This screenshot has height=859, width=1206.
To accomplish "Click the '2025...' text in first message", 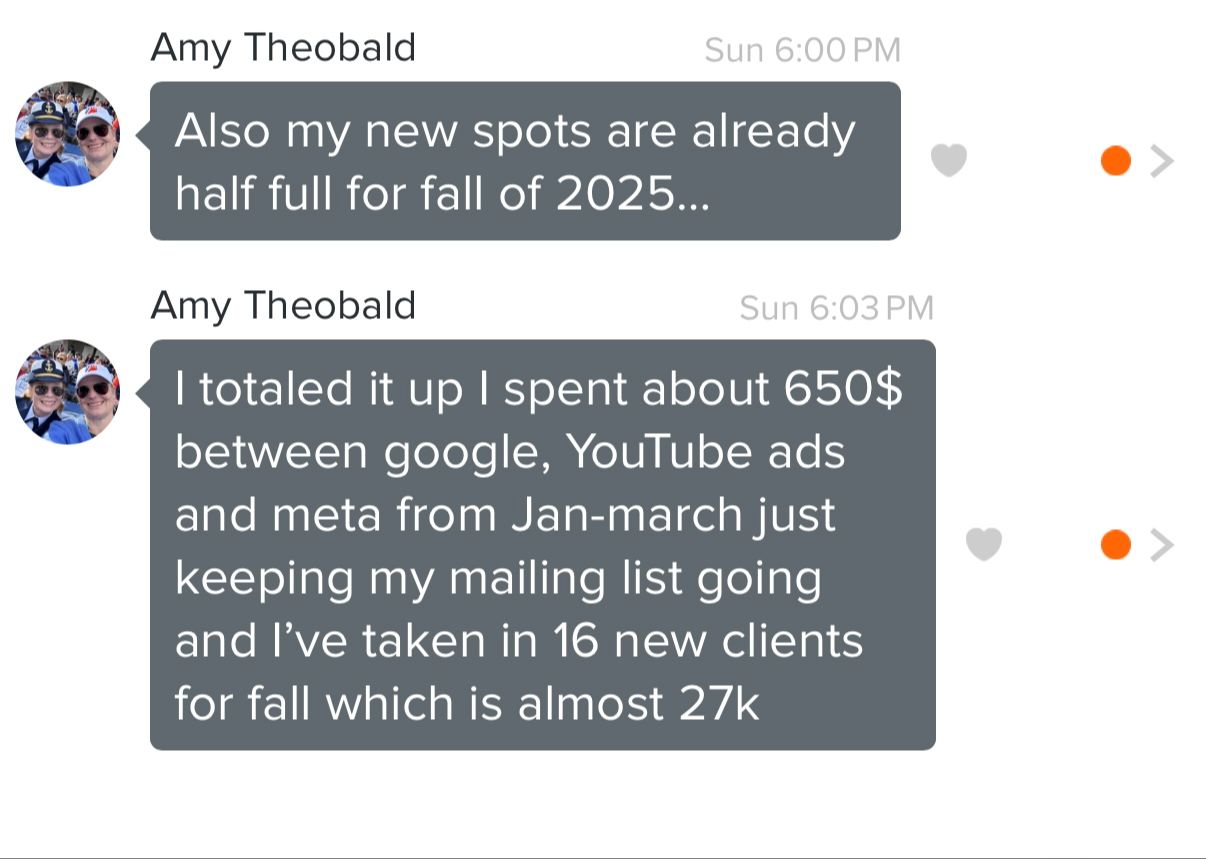I will click(633, 195).
